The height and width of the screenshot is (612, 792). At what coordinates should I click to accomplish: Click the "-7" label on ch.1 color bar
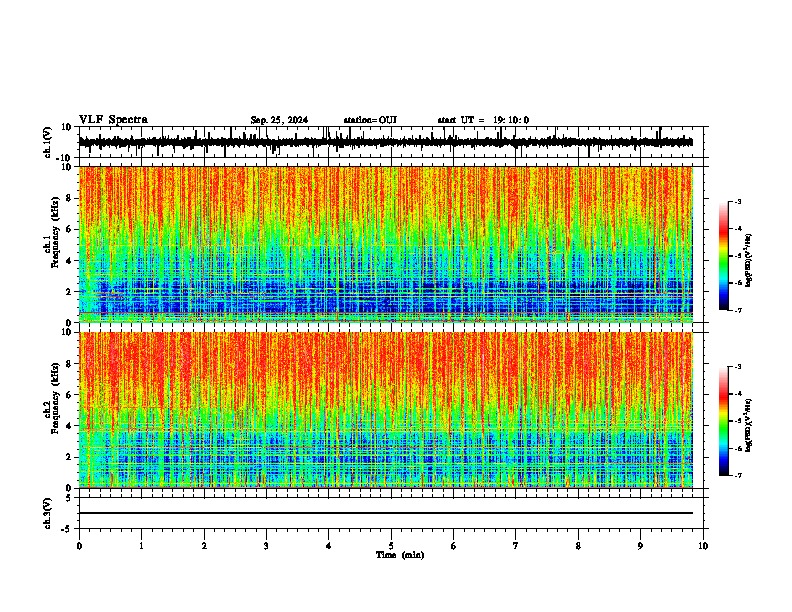point(737,310)
